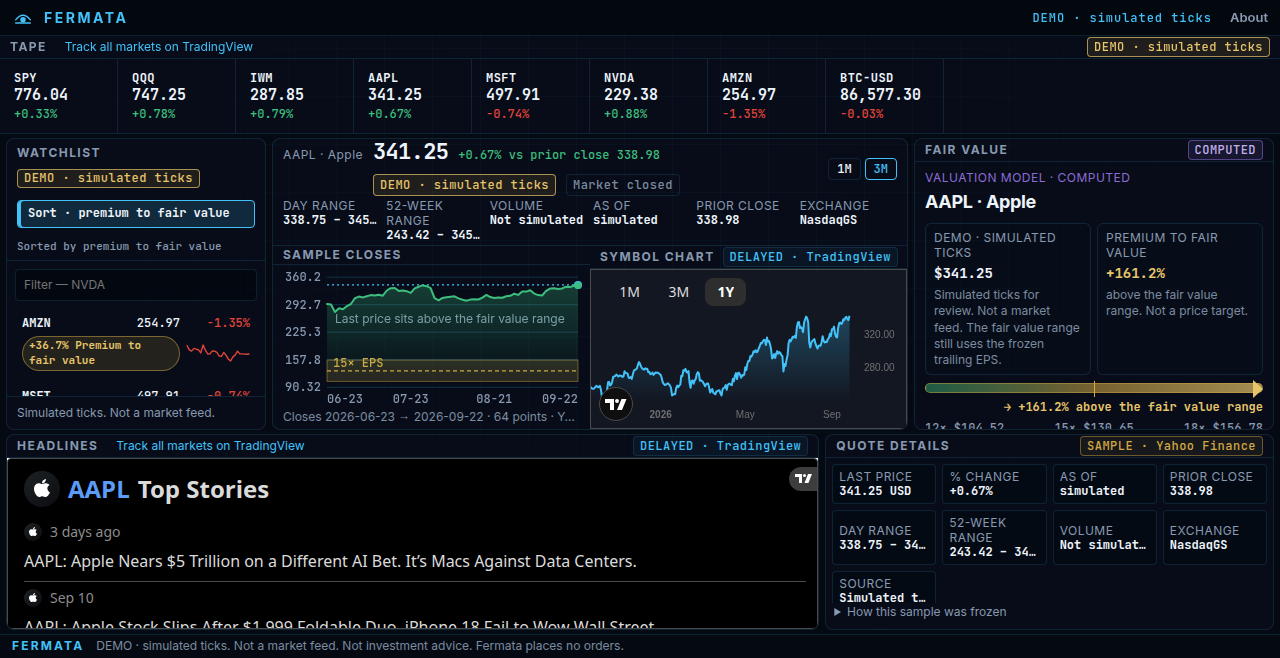Expand 'How this sample was frozen'

(x=920, y=612)
